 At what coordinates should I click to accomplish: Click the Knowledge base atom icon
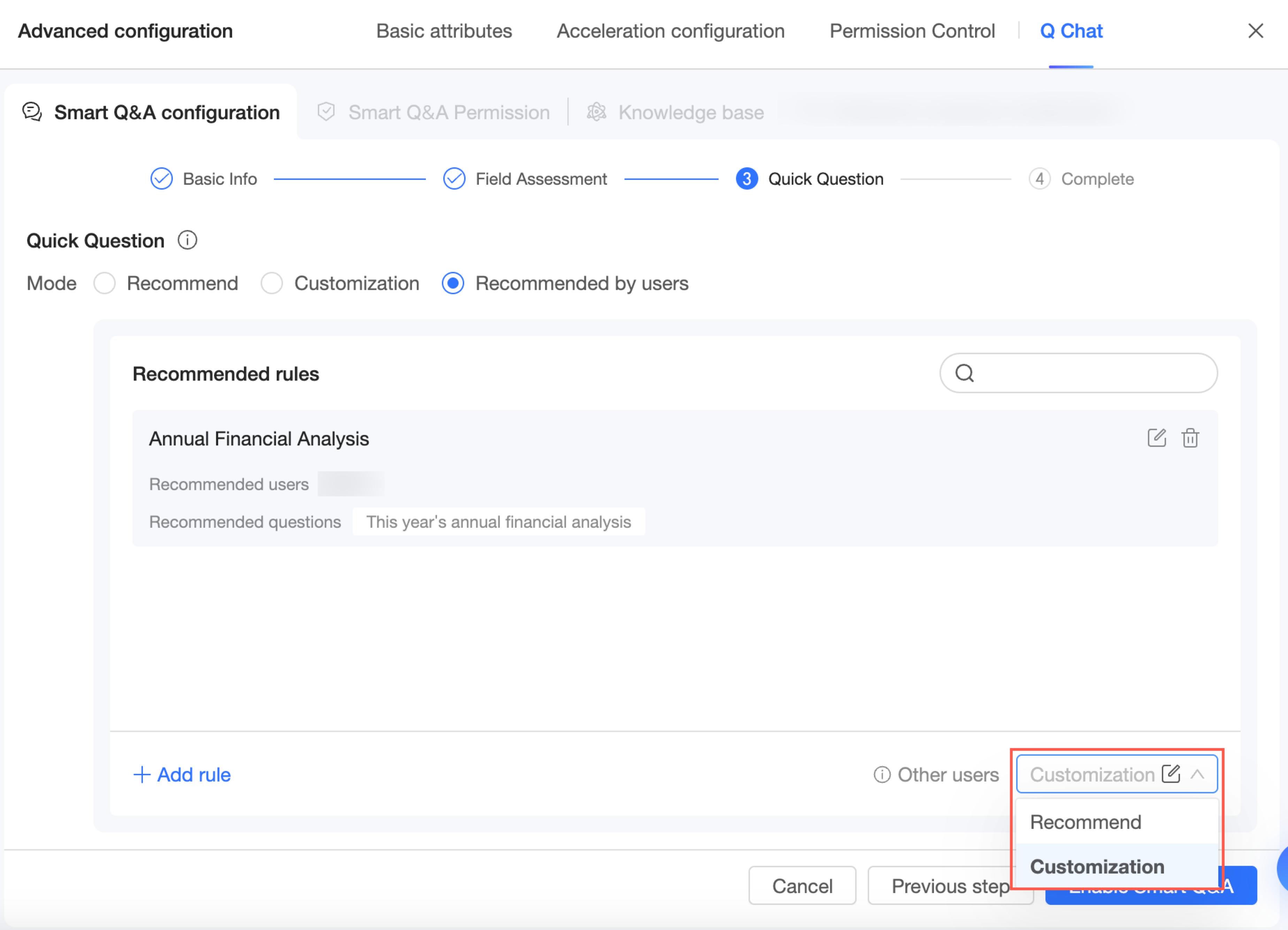click(596, 112)
